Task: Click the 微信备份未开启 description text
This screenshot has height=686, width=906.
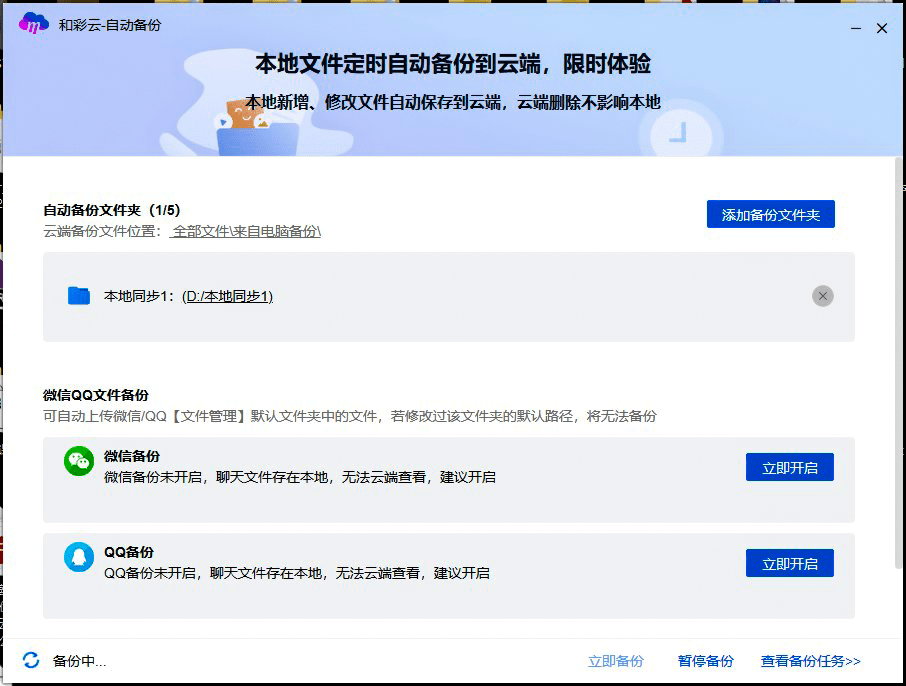Action: [300, 477]
